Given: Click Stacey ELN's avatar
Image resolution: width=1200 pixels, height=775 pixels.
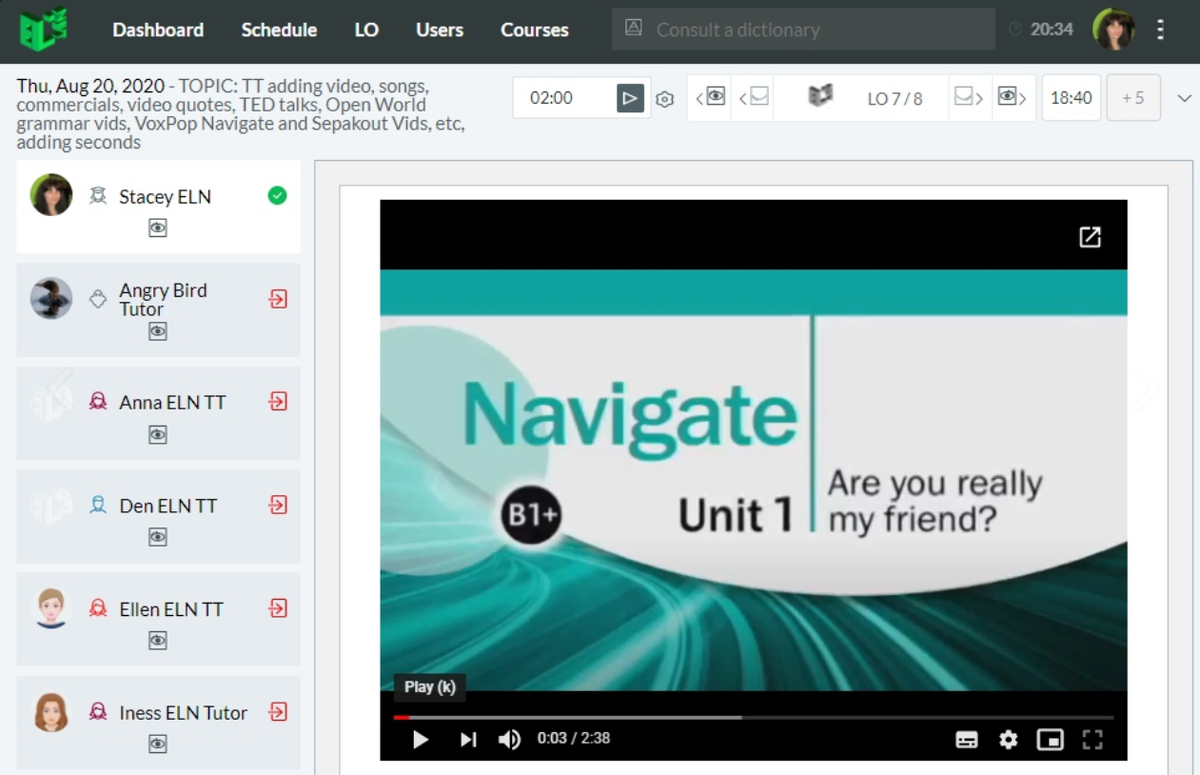Looking at the screenshot, I should tap(51, 195).
